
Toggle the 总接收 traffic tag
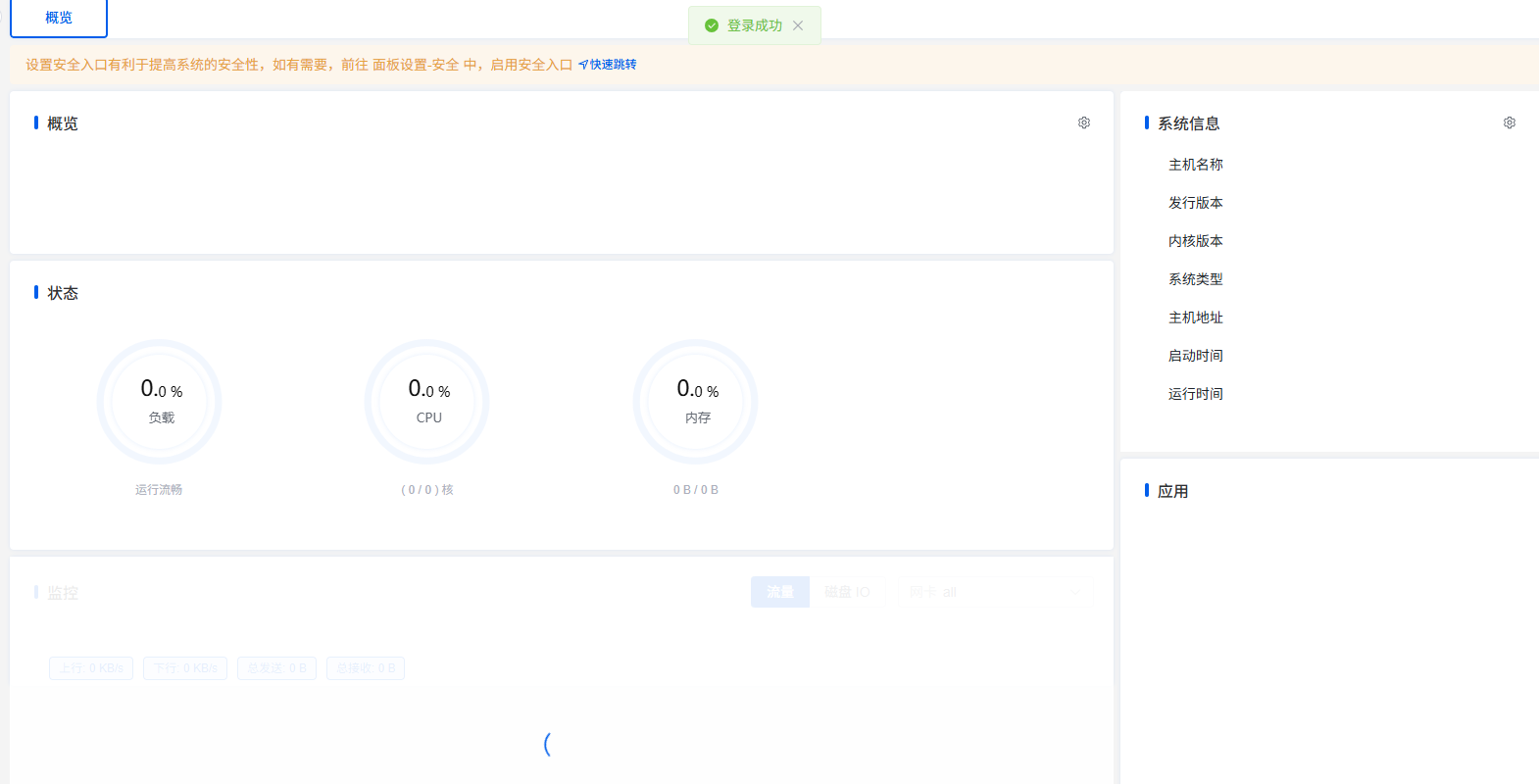[x=366, y=668]
